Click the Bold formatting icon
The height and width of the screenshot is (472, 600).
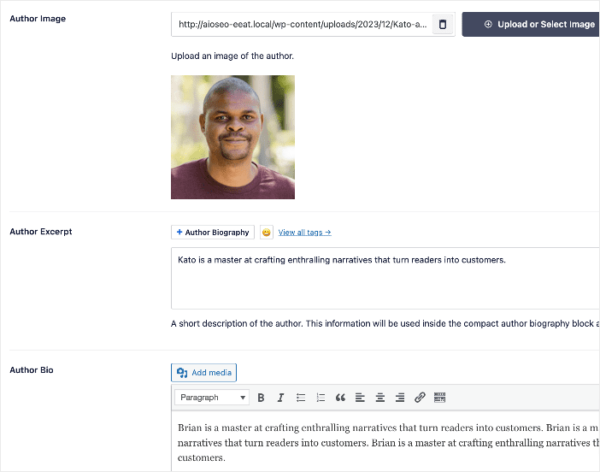tap(261, 398)
